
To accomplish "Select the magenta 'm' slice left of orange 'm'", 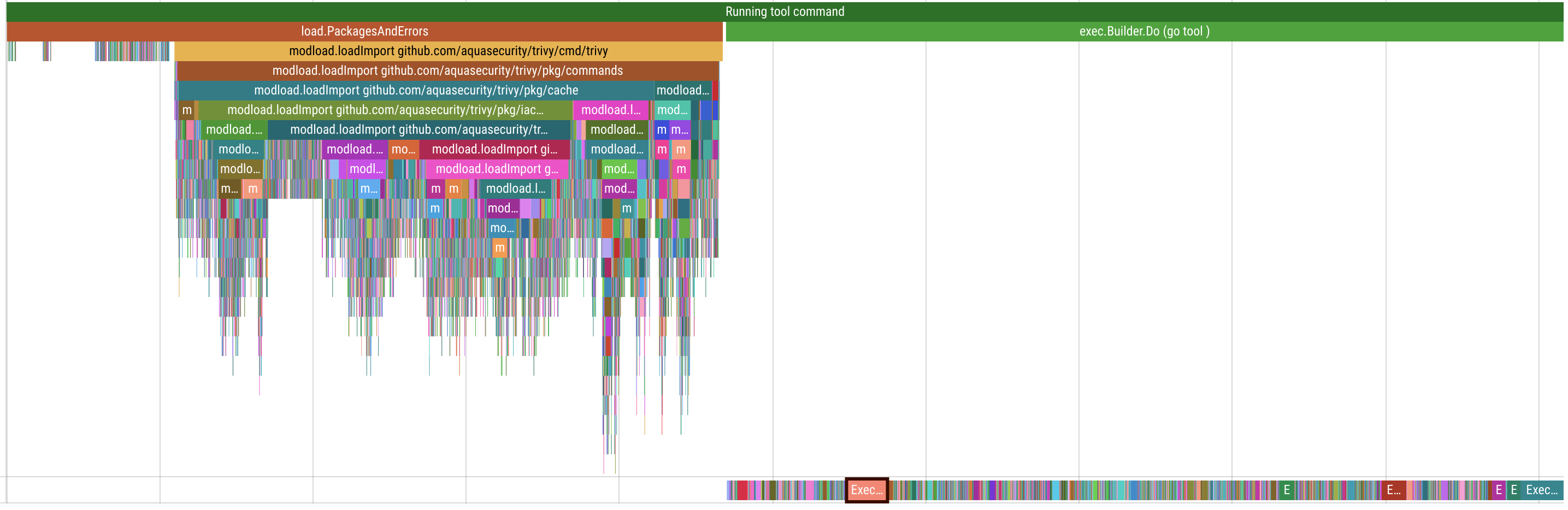I will coord(435,189).
